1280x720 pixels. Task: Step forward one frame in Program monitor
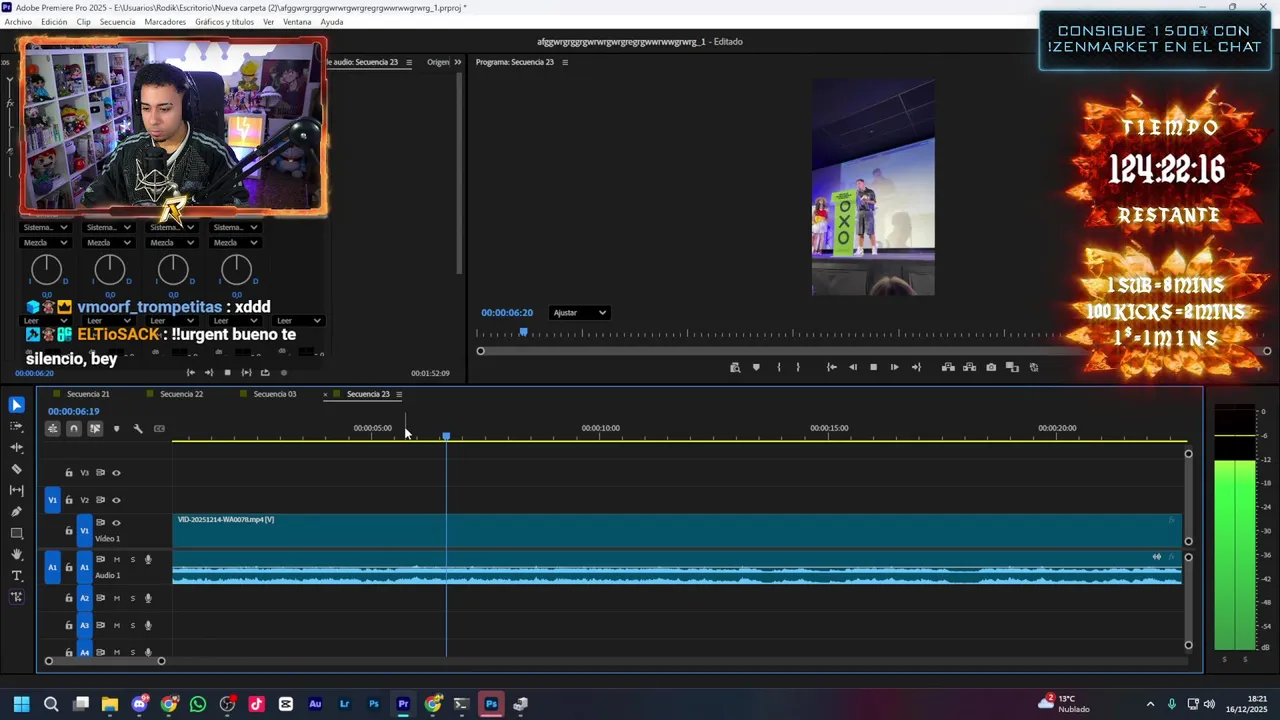[894, 367]
